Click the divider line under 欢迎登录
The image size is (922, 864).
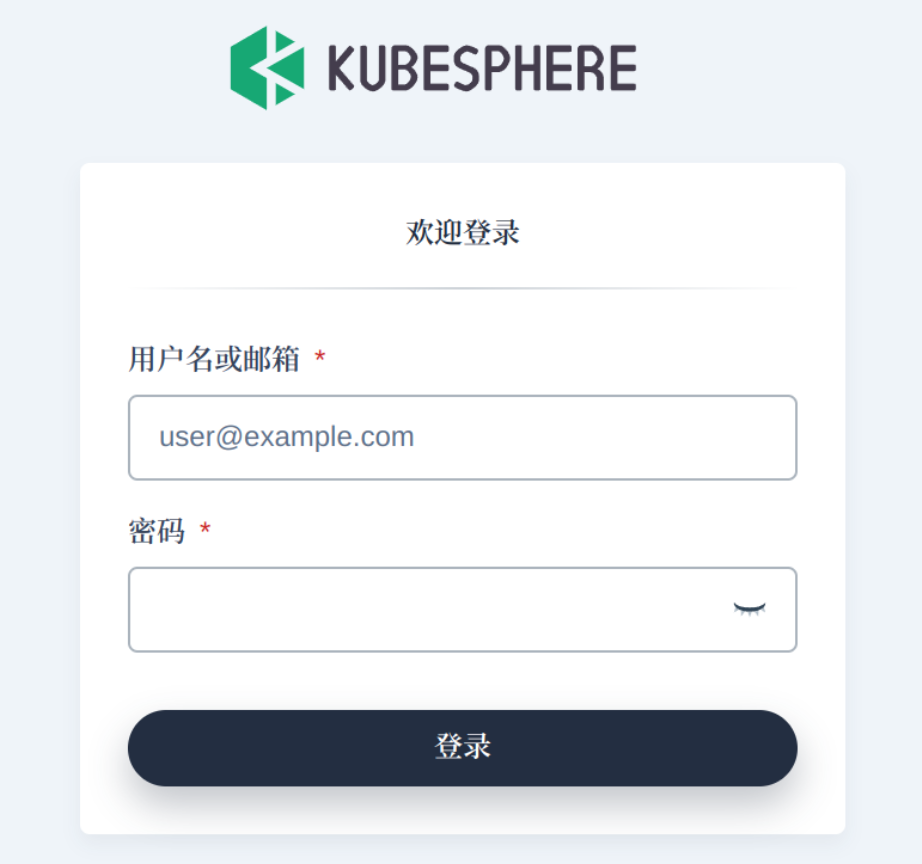pyautogui.click(x=462, y=288)
